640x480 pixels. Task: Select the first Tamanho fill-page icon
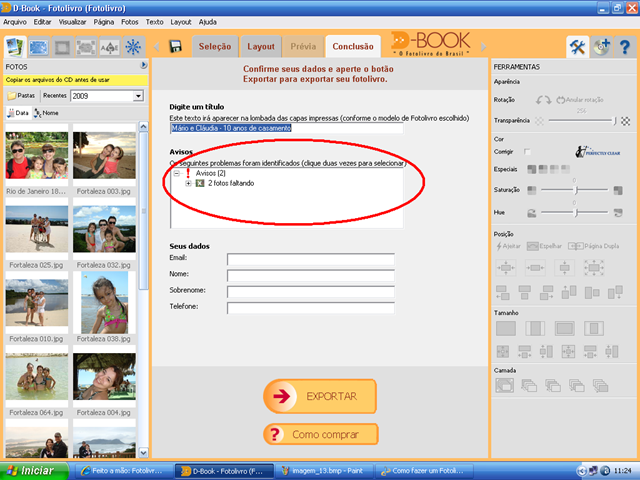pyautogui.click(x=506, y=328)
